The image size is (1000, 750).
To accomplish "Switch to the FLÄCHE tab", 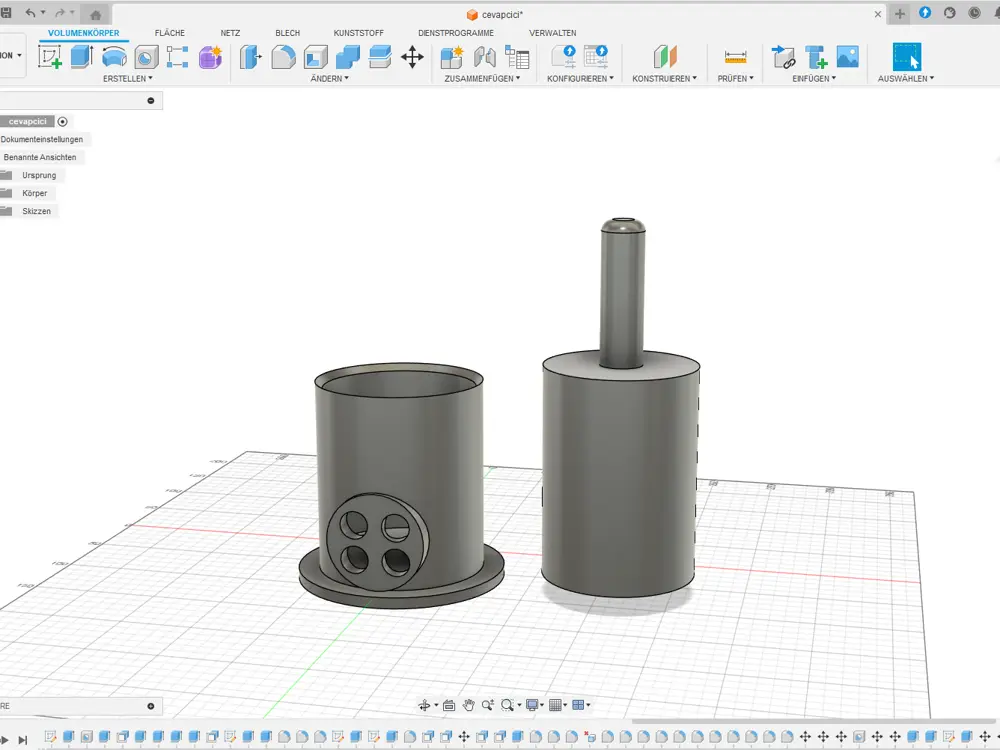I will pyautogui.click(x=170, y=33).
